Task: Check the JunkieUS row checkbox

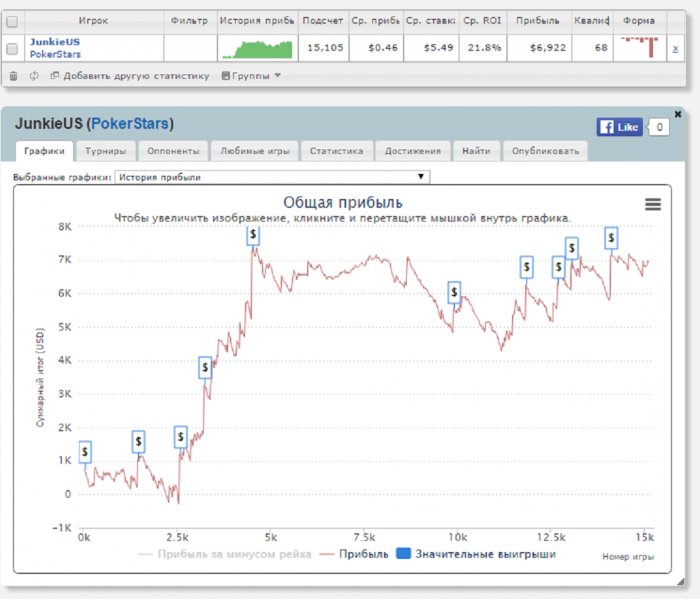Action: [x=12, y=49]
